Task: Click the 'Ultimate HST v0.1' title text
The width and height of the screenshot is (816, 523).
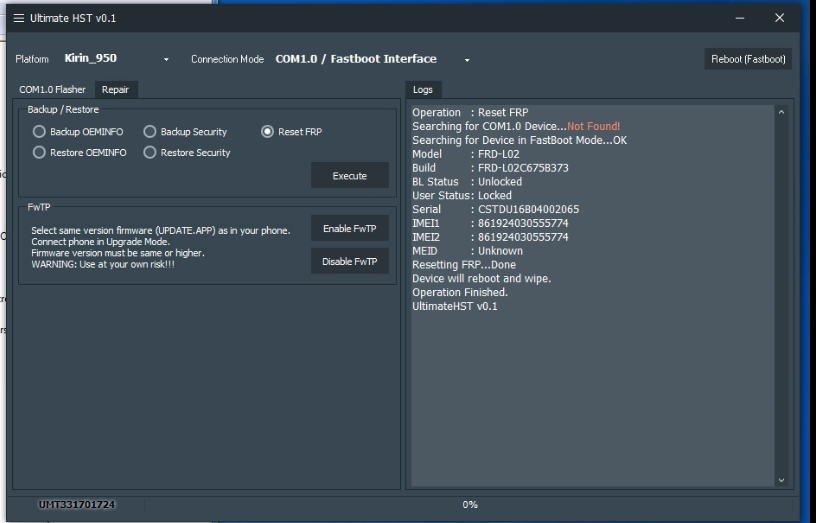Action: point(73,18)
